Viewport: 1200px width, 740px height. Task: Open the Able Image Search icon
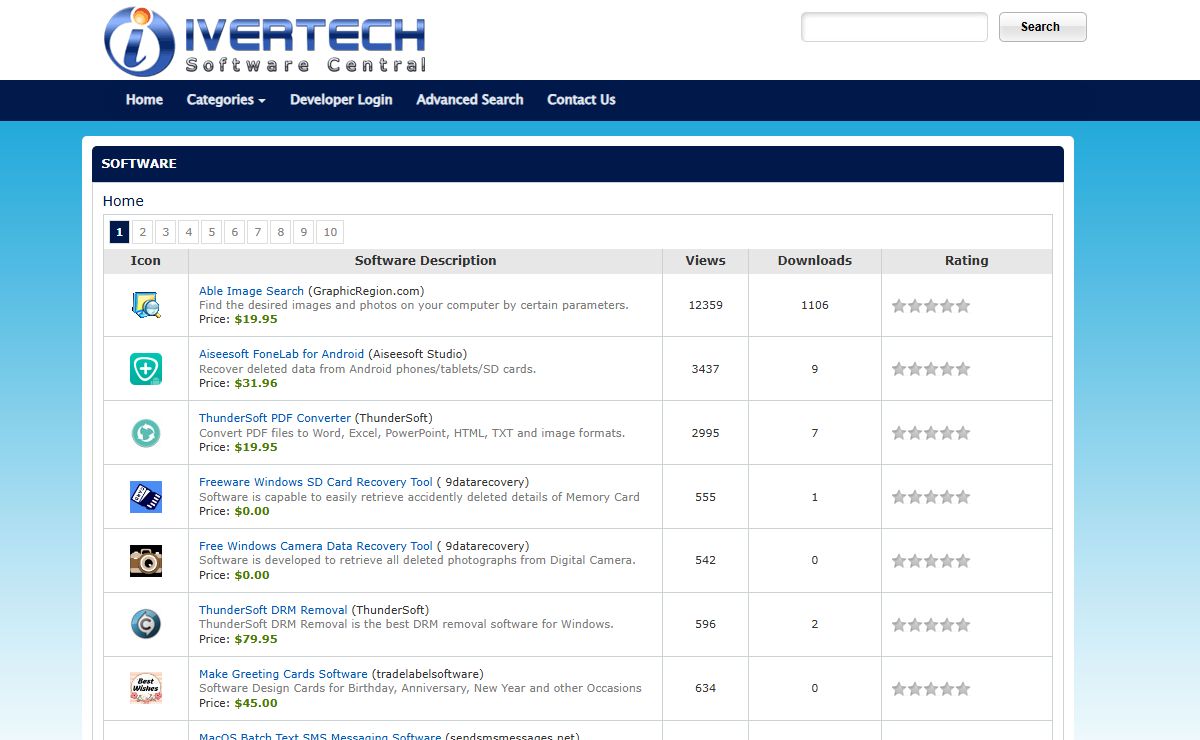click(x=146, y=305)
